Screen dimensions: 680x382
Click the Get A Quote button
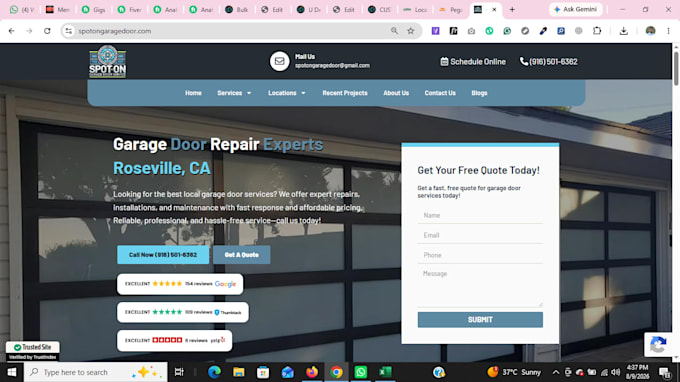[242, 255]
